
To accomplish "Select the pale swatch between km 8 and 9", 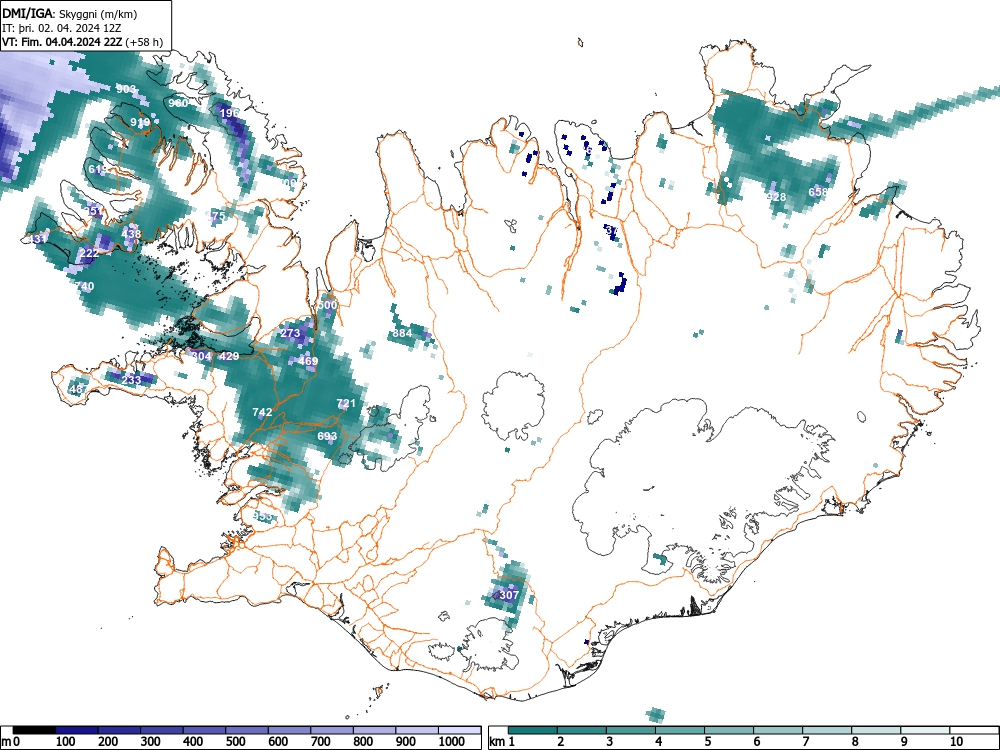I will 876,730.
